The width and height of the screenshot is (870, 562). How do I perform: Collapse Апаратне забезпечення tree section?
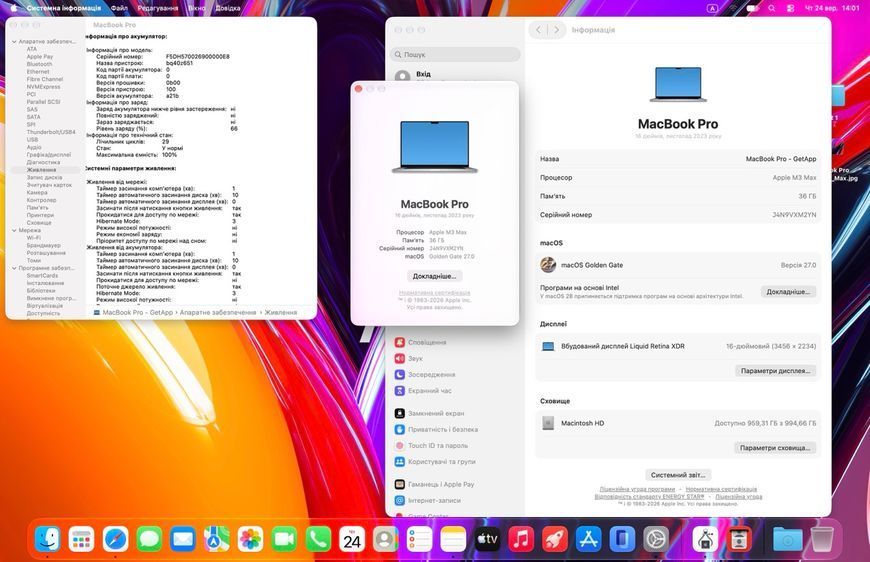(x=14, y=42)
